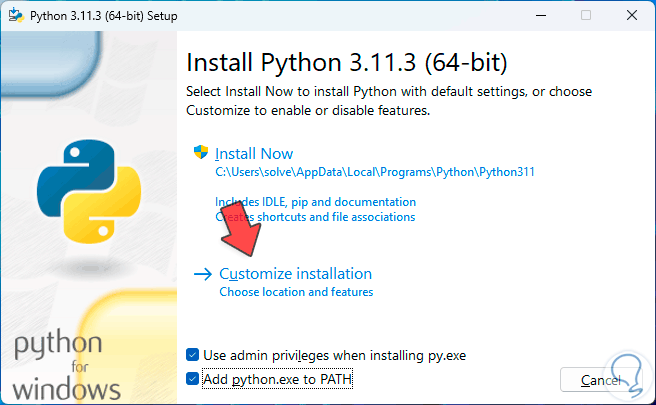Click the shield icon beside Install Now
Image resolution: width=656 pixels, height=405 pixels.
pyautogui.click(x=201, y=153)
